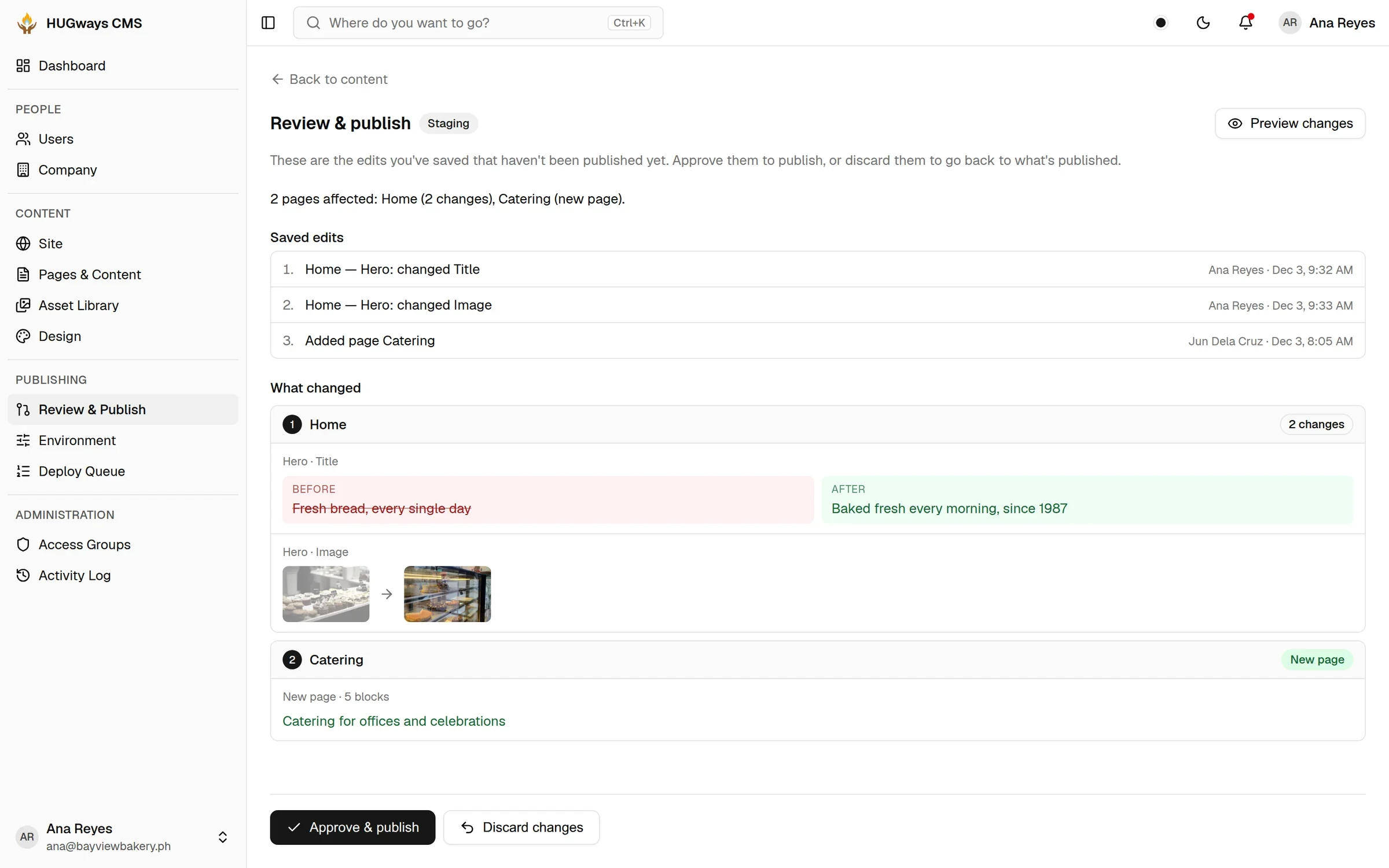
Task: Click the Ctrl+K shortcut hint
Action: point(629,23)
